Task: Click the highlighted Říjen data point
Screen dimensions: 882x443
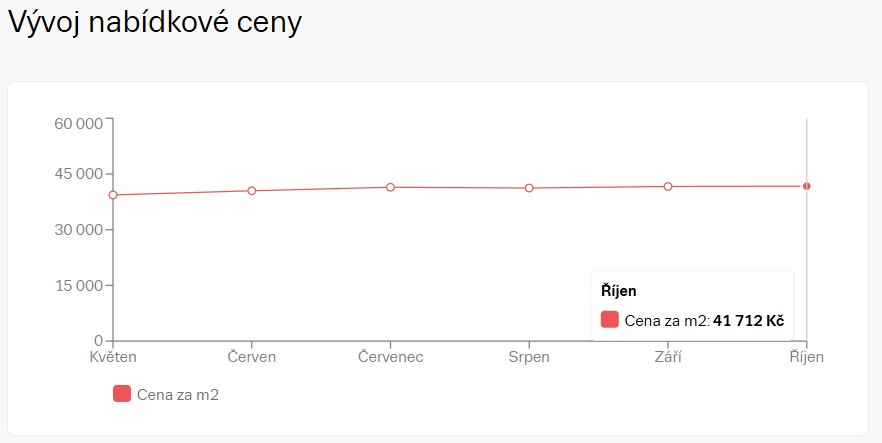Action: pos(806,186)
